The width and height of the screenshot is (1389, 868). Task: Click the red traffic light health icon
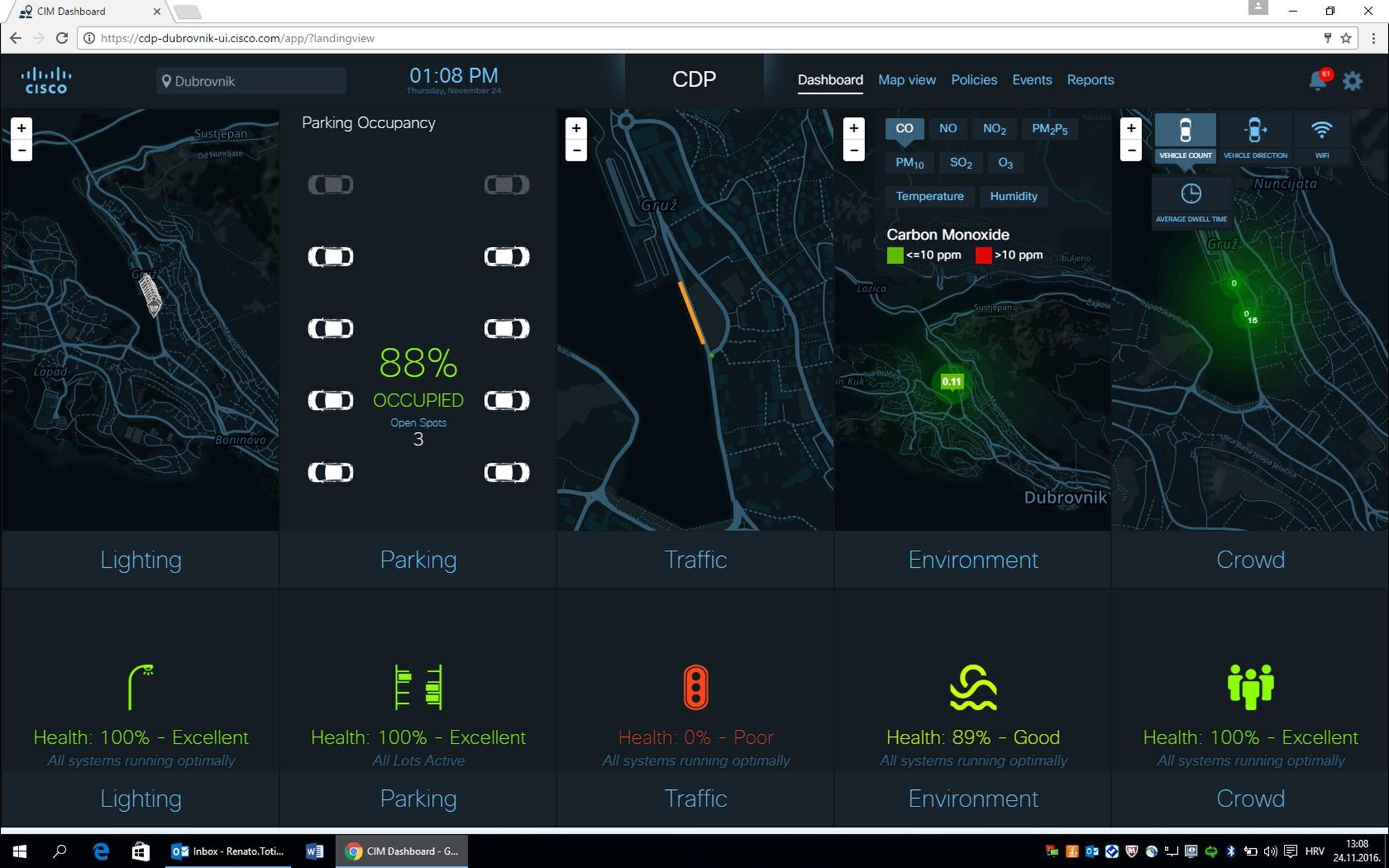pyautogui.click(x=695, y=688)
